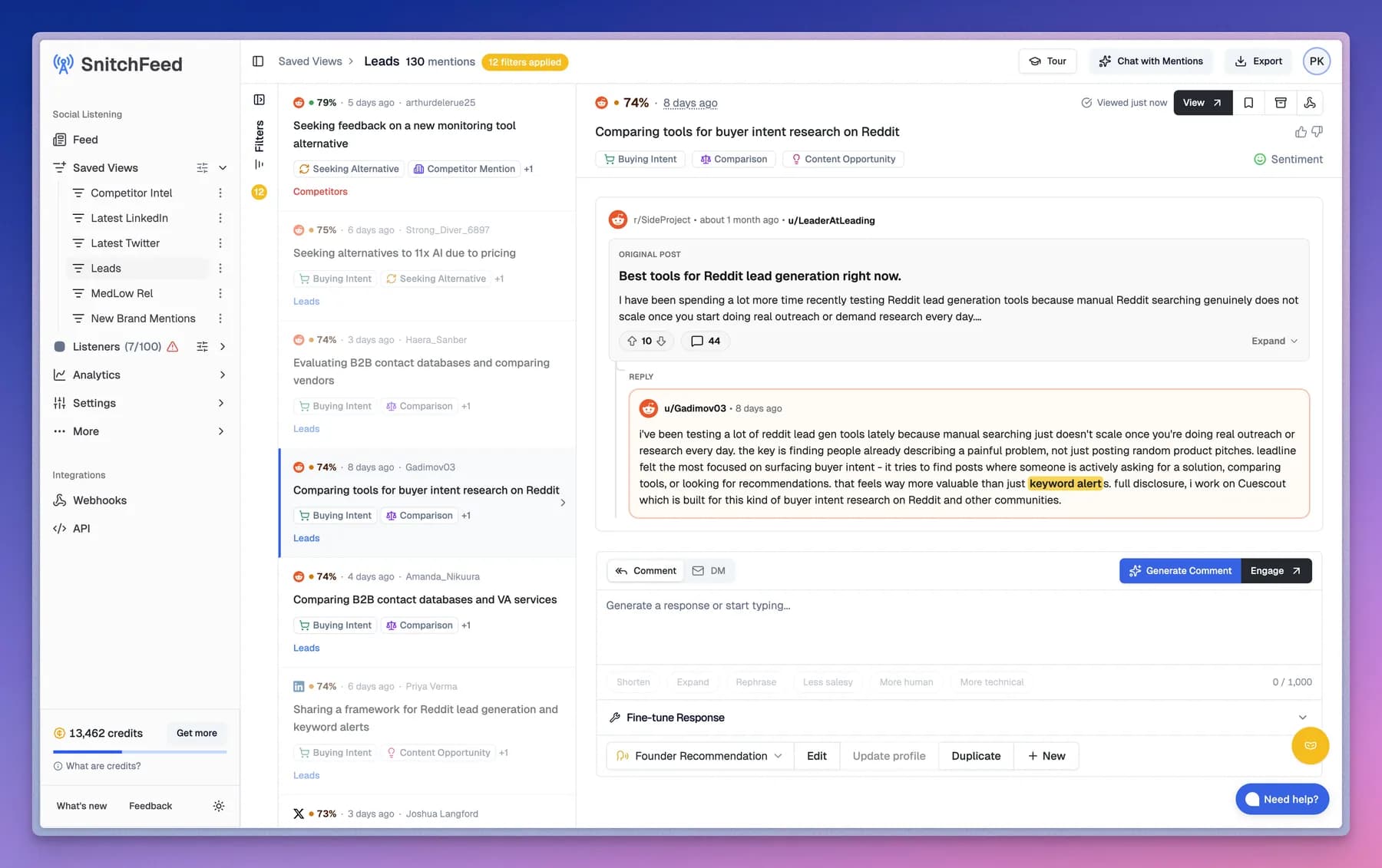1382x868 pixels.
Task: Expand the Fine-tune Response section
Action: (x=959, y=718)
